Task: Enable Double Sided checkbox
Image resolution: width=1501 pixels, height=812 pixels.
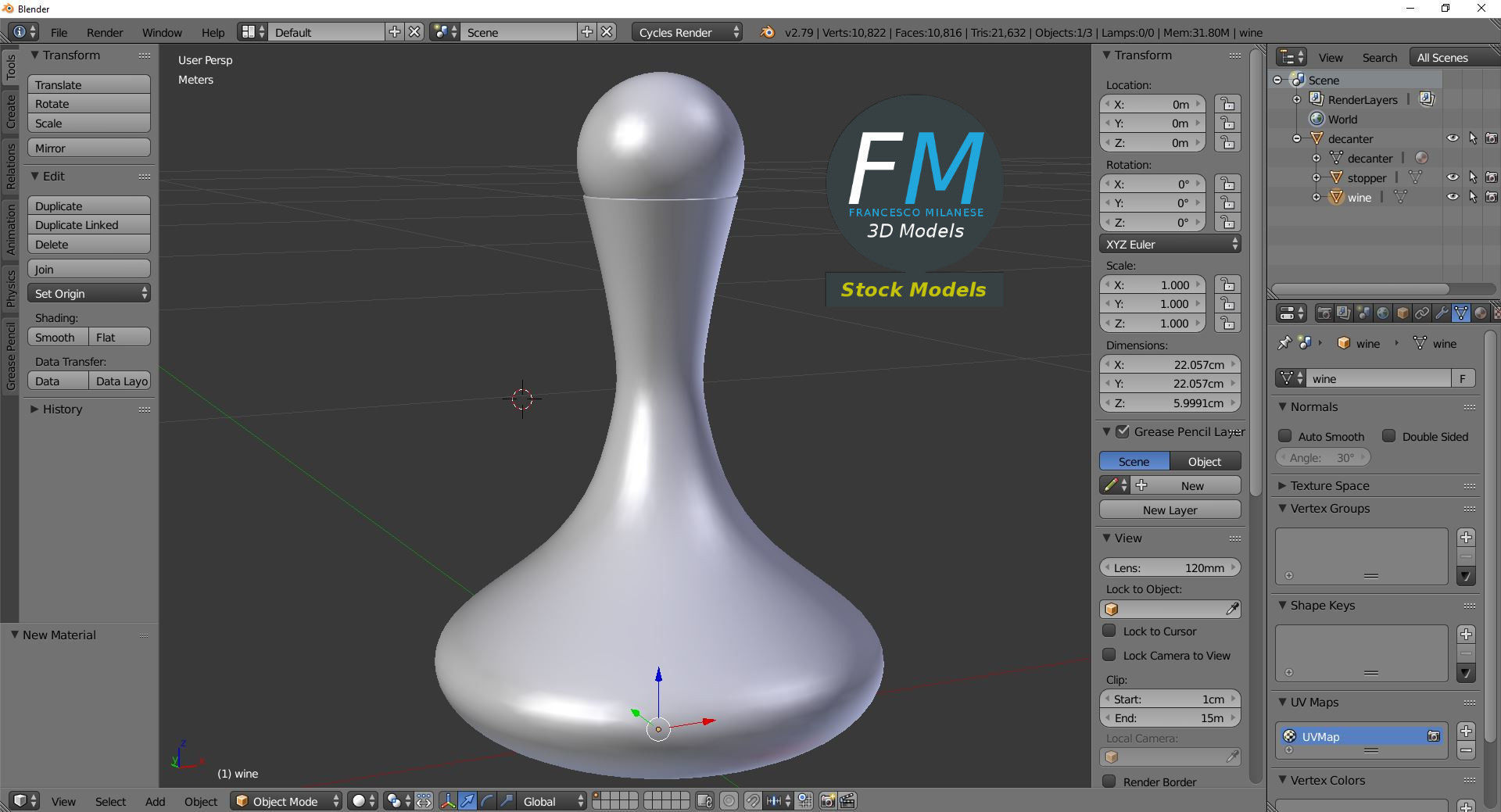Action: pyautogui.click(x=1389, y=436)
